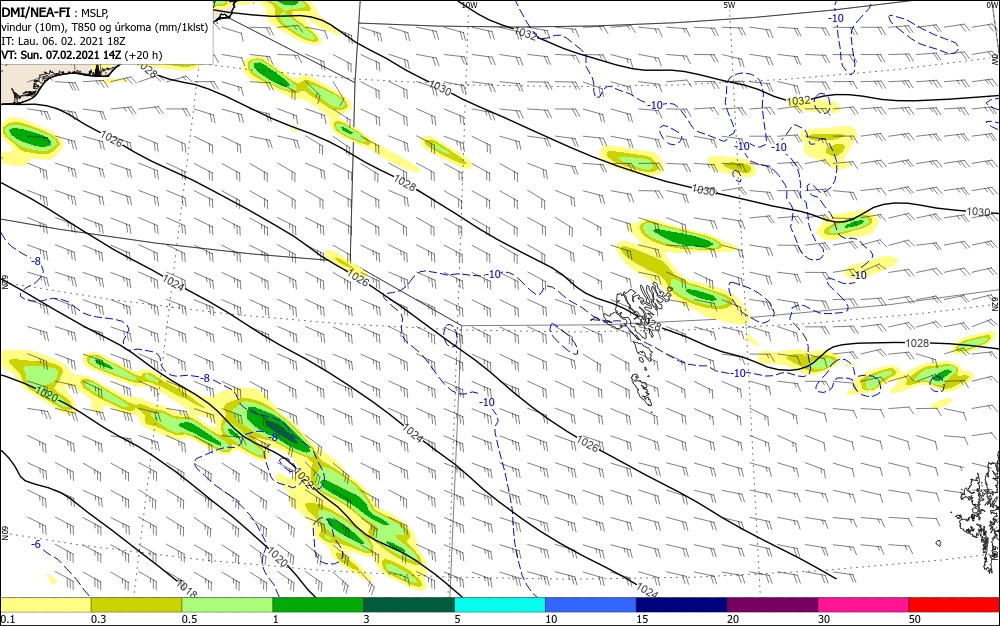Screen dimensions: 1000x626
Task: Click the '10W' longitude label
Action: click(x=469, y=5)
